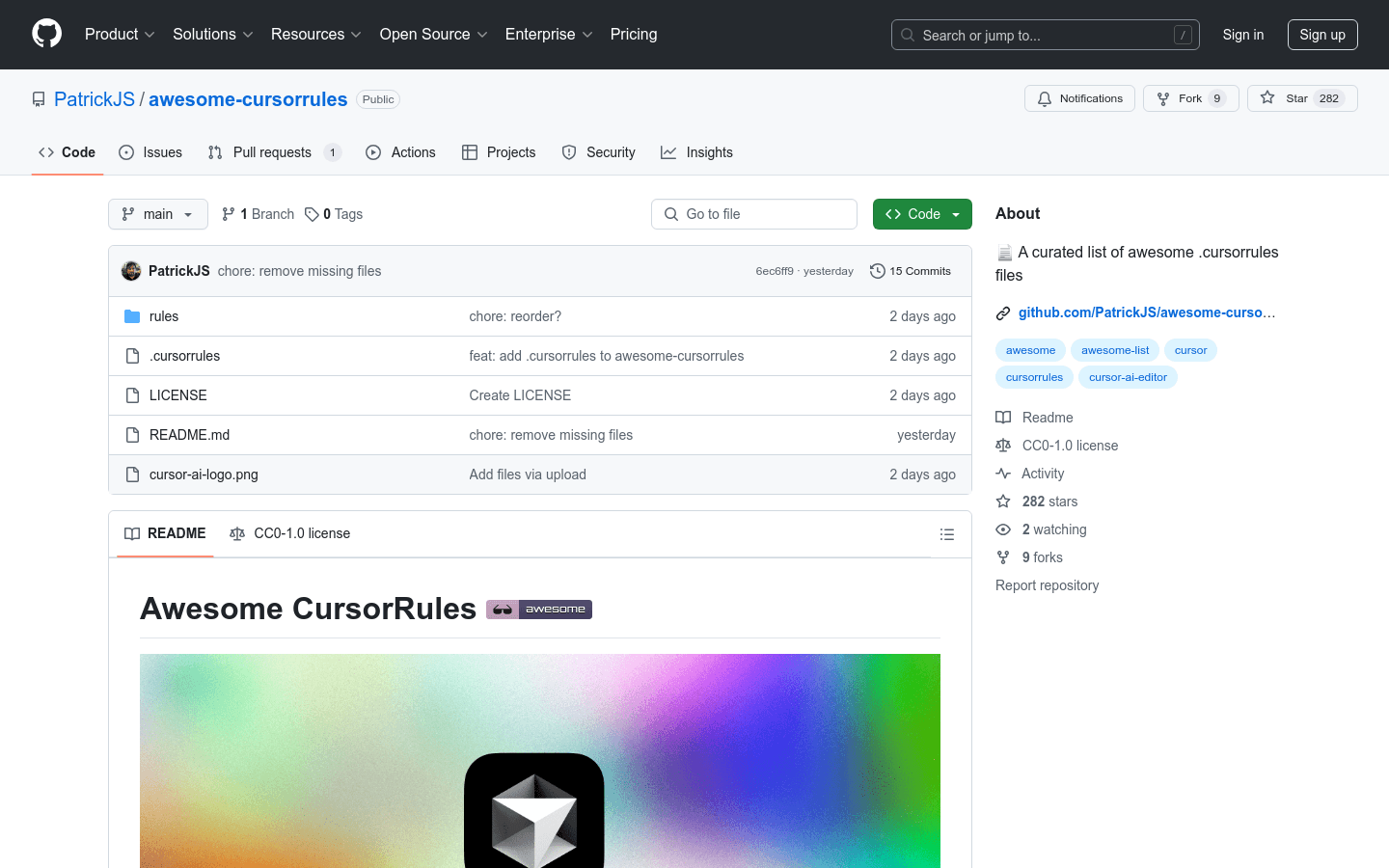Open the rules folder
The height and width of the screenshot is (868, 1389).
coord(164,316)
